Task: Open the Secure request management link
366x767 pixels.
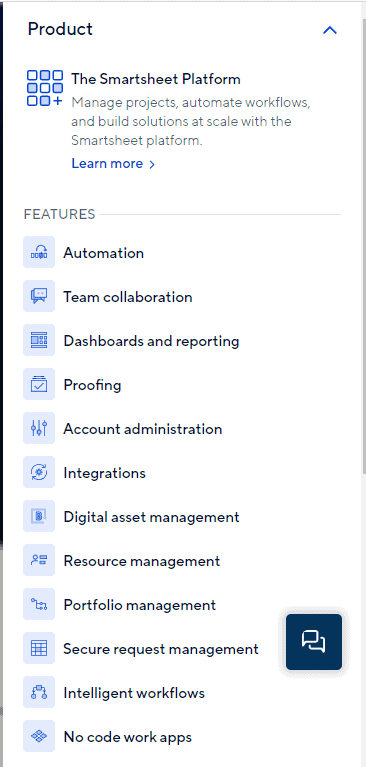Action: click(161, 649)
